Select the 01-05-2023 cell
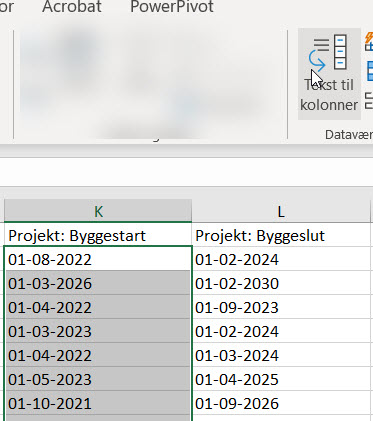This screenshot has height=421, width=373. (x=98, y=379)
